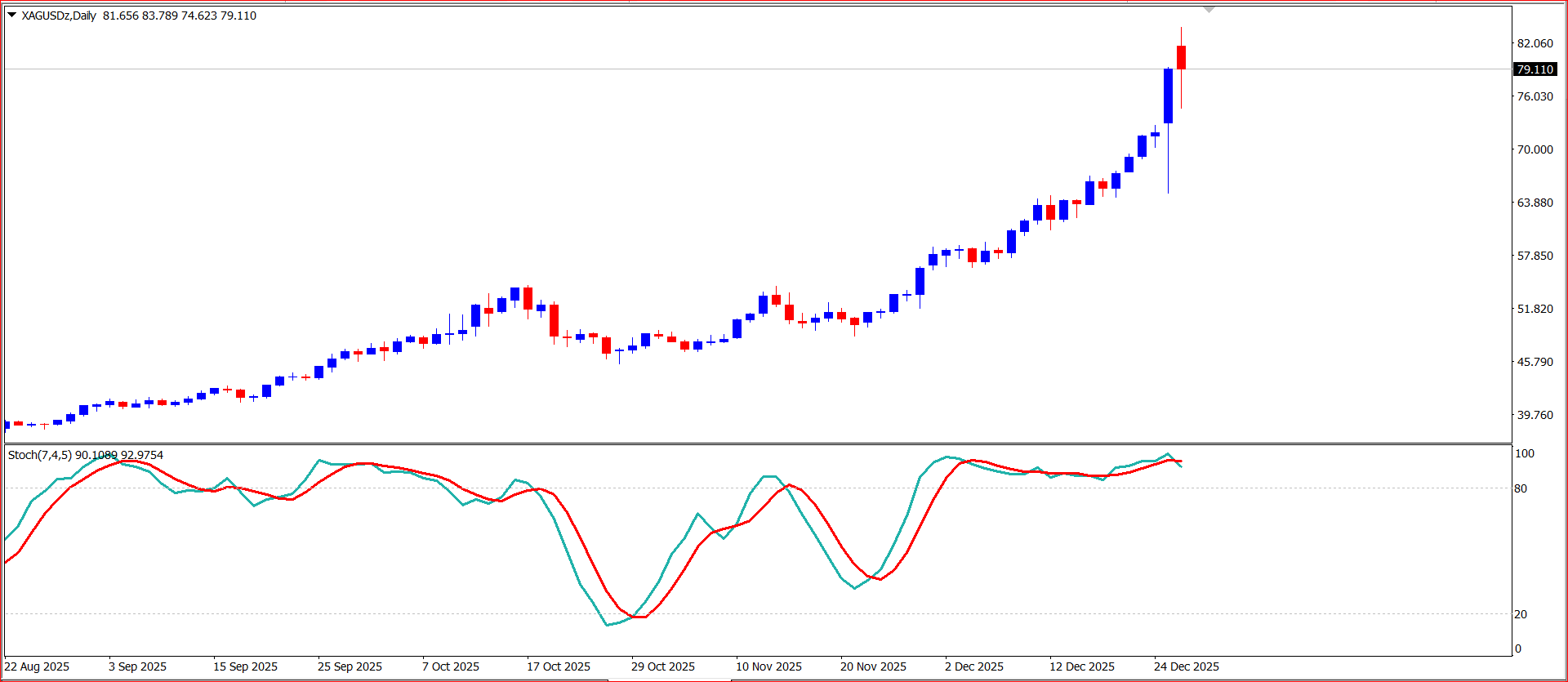Open the dropdown arrow beside XAGUSDz,Daily
1568x682 pixels.
tap(11, 15)
